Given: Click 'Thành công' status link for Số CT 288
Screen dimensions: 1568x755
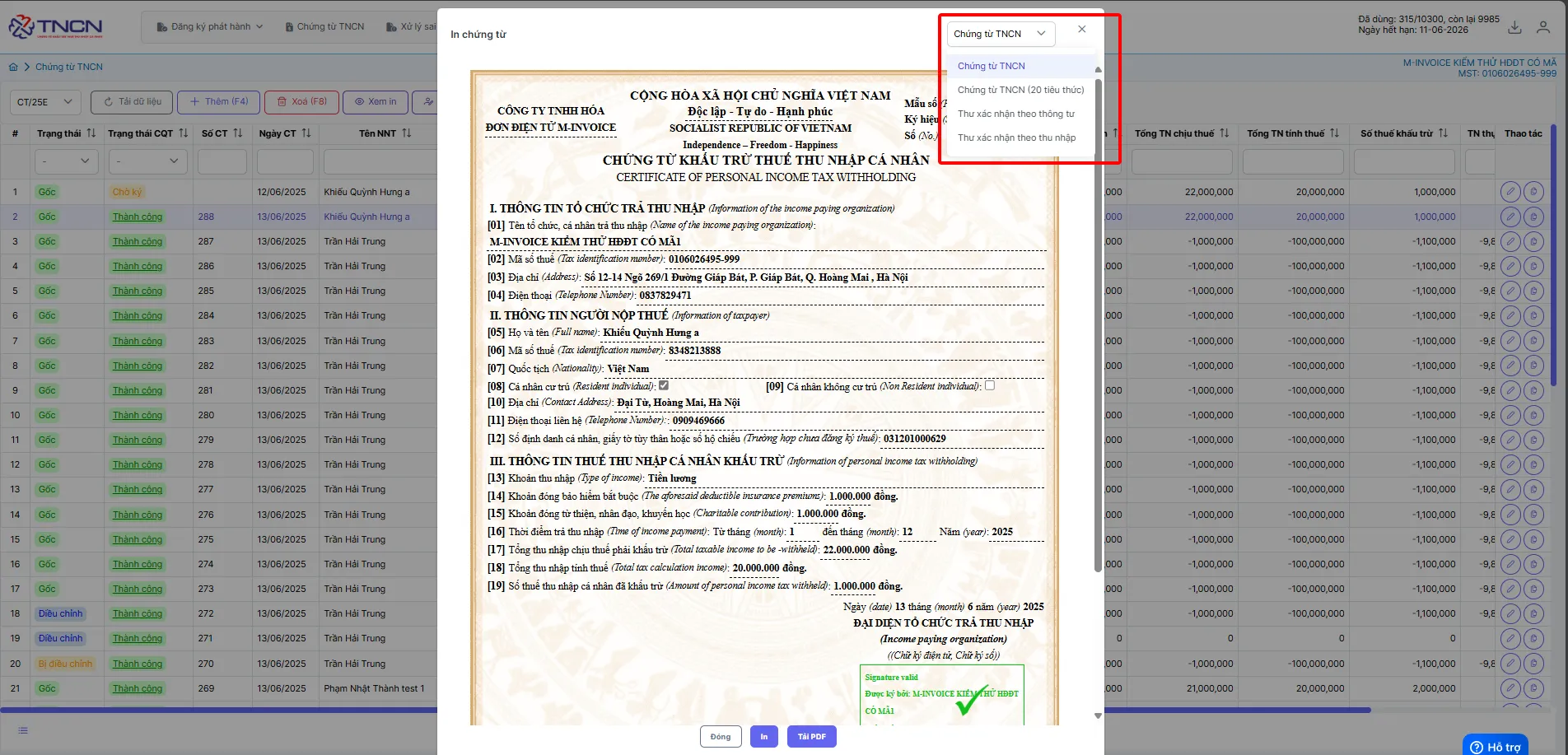Looking at the screenshot, I should coord(138,217).
